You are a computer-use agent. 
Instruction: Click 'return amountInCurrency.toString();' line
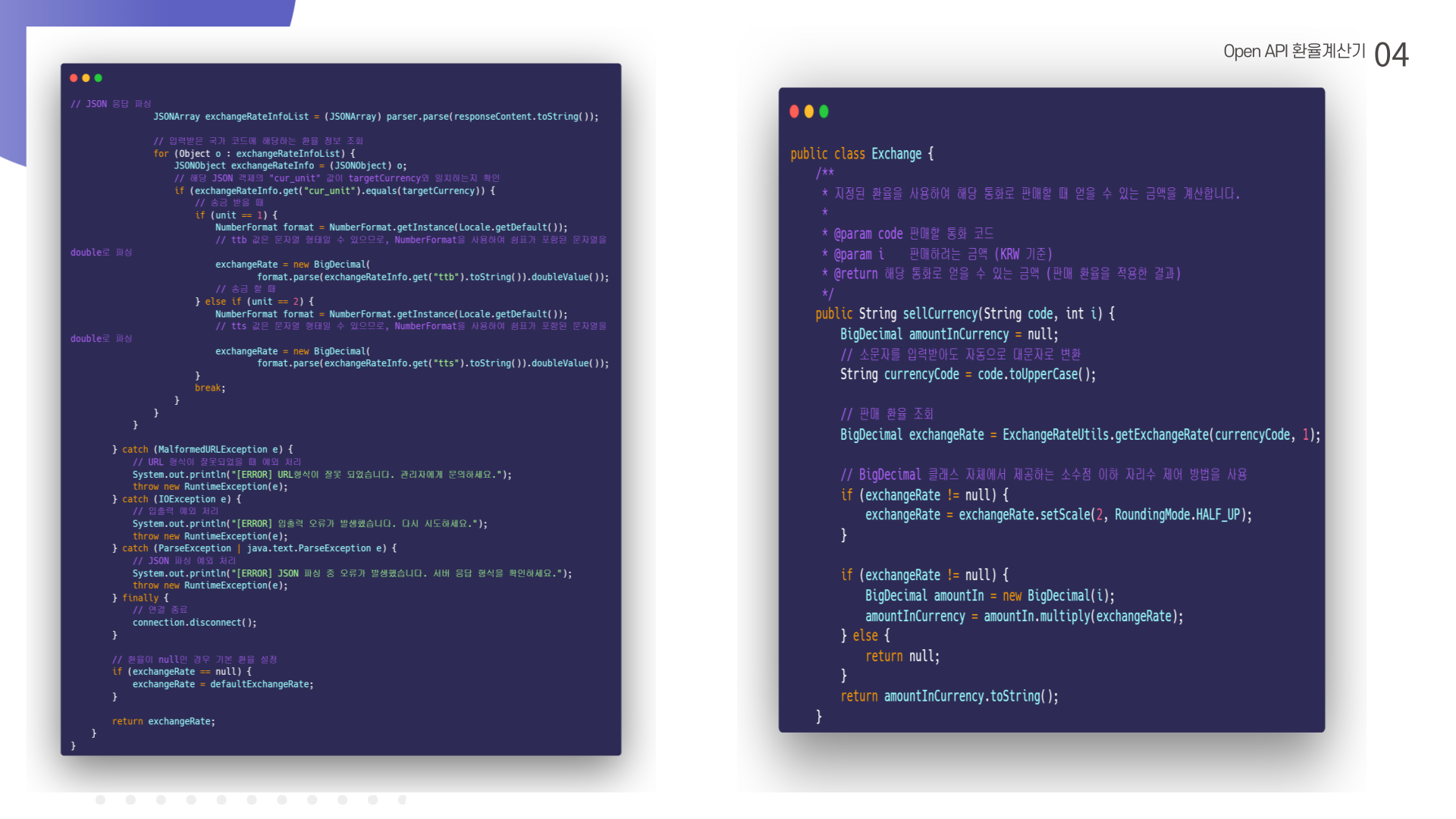point(949,696)
